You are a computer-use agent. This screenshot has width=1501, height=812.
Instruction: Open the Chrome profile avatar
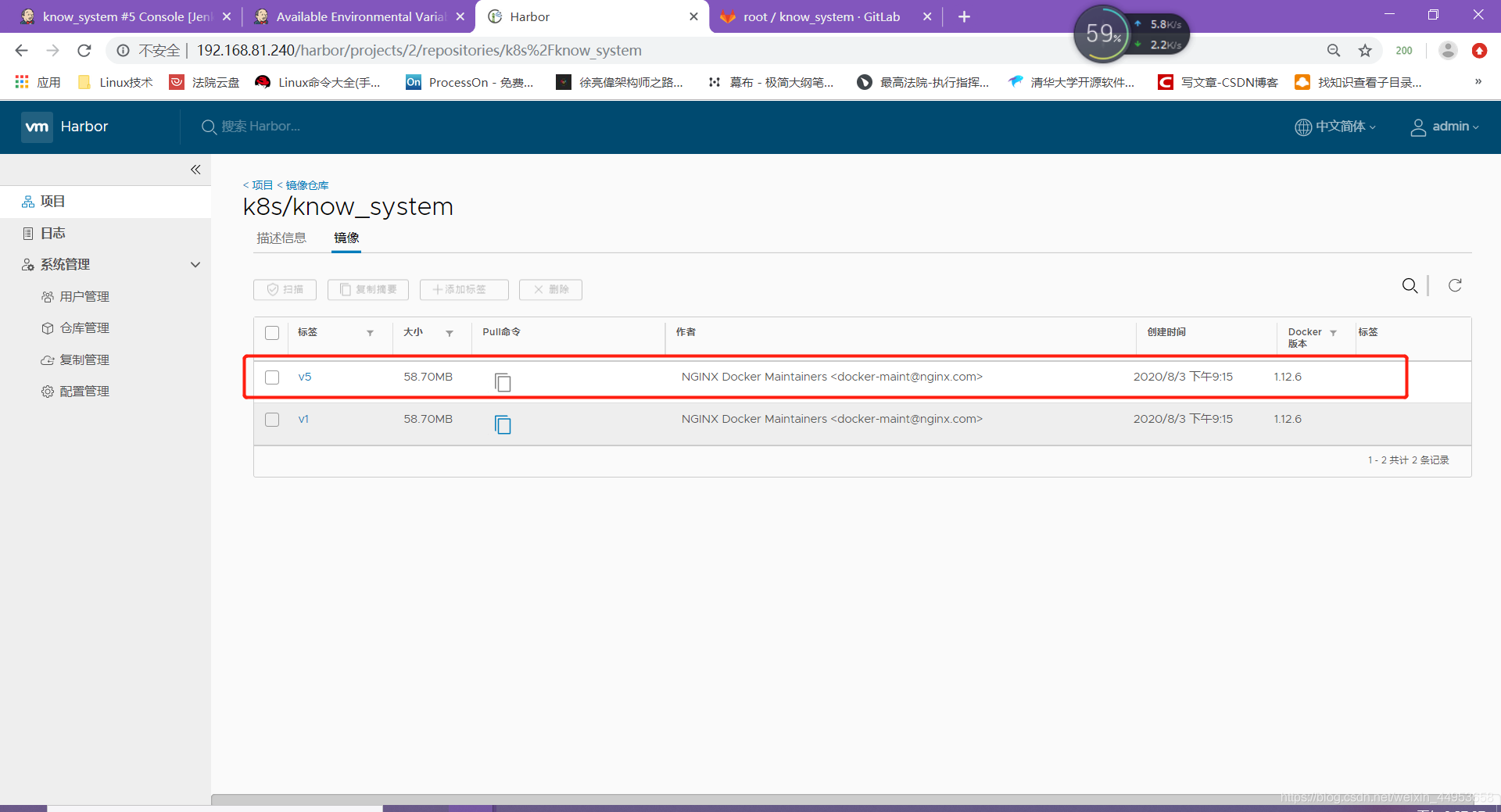pyautogui.click(x=1448, y=51)
